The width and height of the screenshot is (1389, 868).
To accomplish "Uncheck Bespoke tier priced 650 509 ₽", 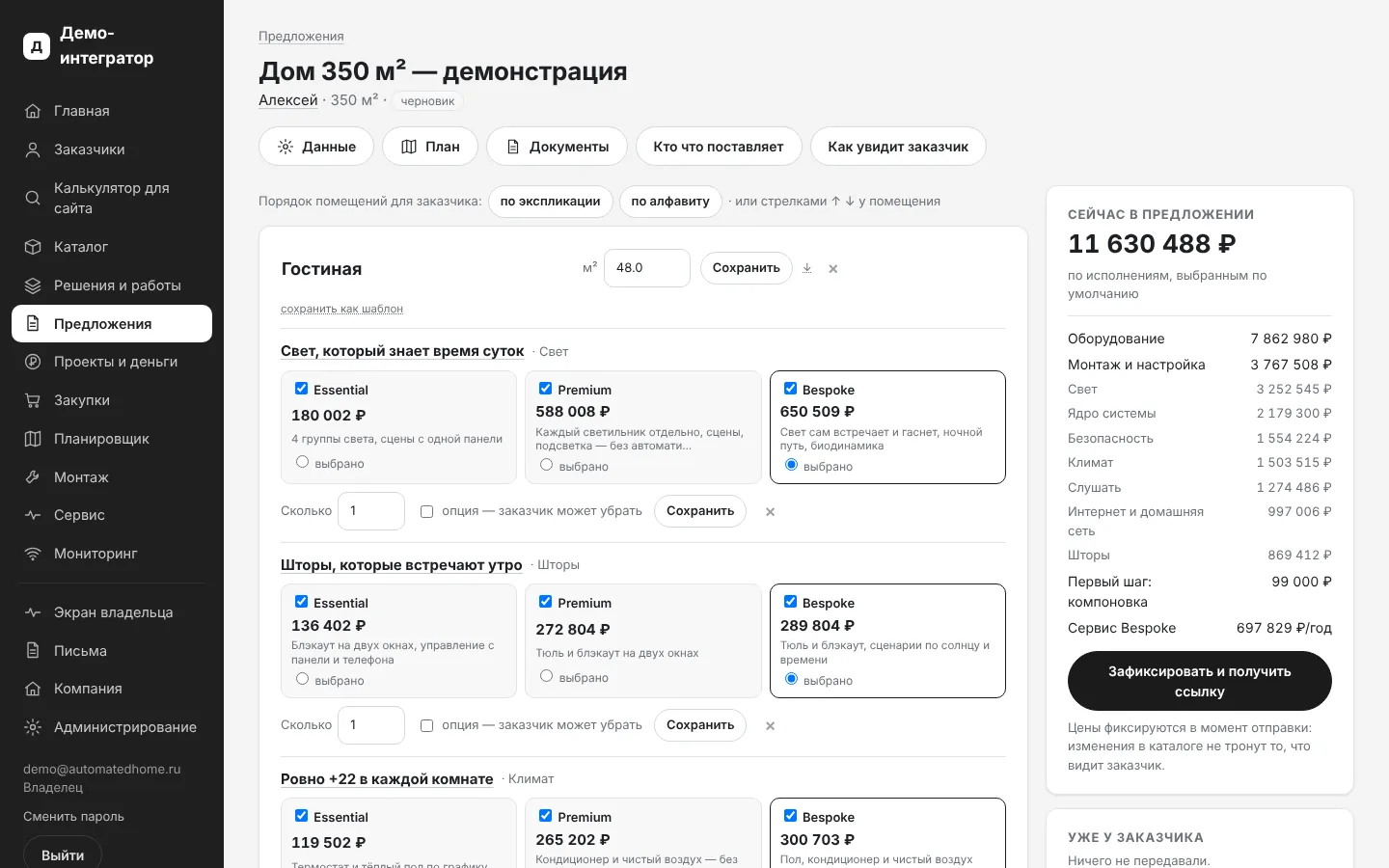I will click(x=791, y=389).
